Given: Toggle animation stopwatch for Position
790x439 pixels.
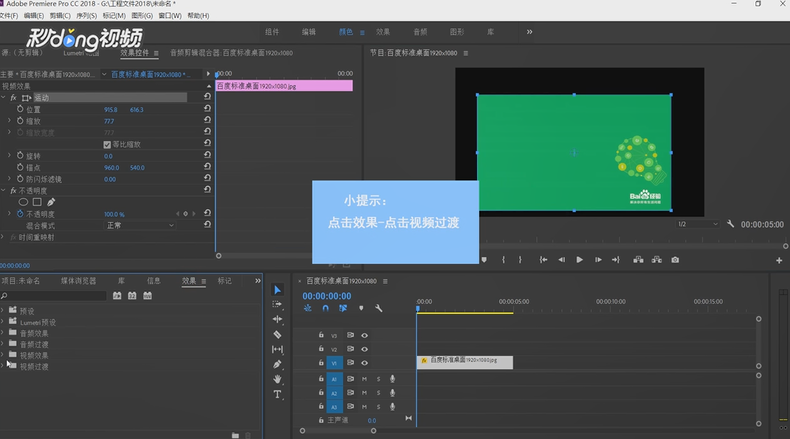Looking at the screenshot, I should pyautogui.click(x=20, y=109).
